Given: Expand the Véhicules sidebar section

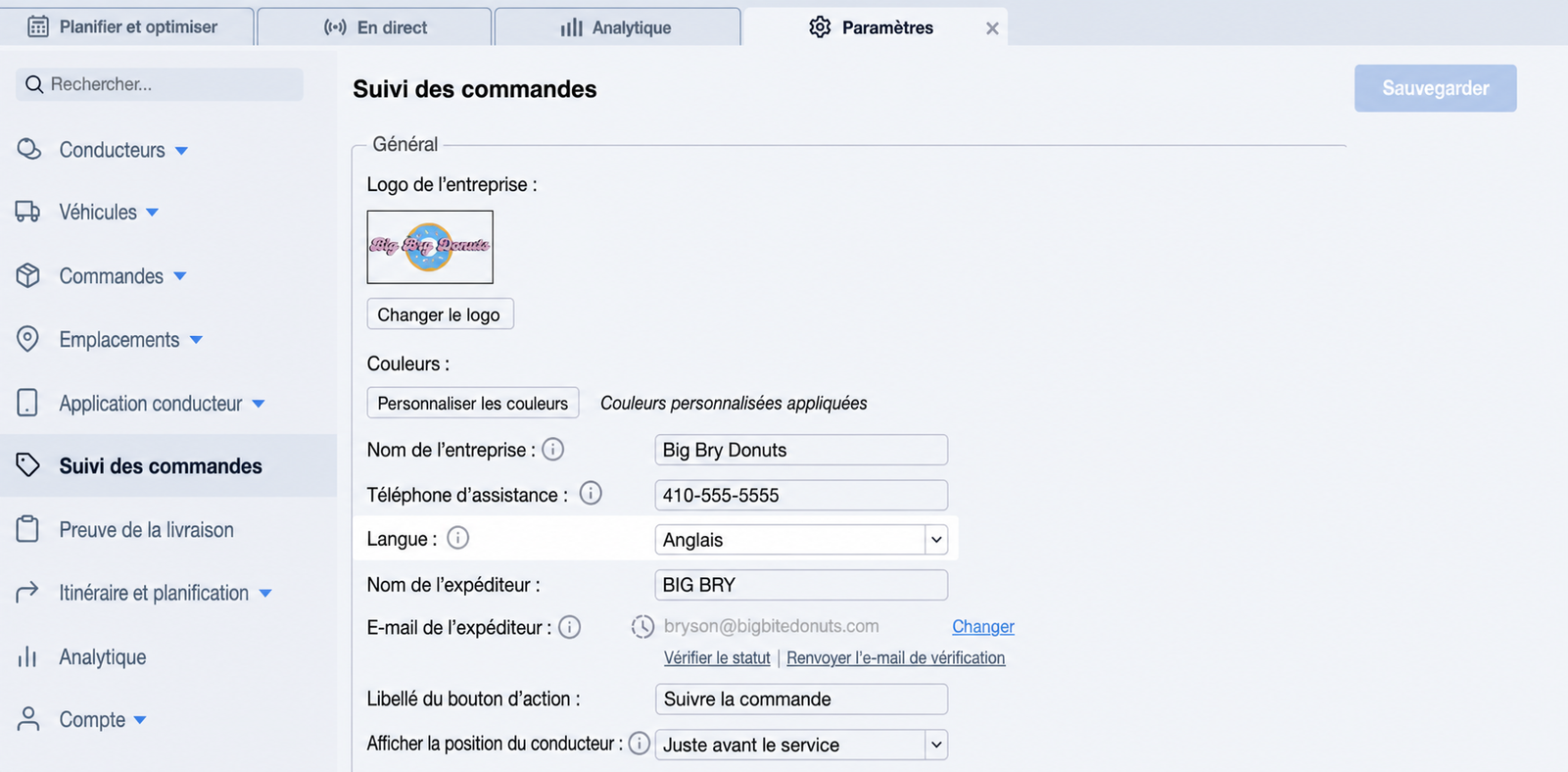Looking at the screenshot, I should click(87, 213).
